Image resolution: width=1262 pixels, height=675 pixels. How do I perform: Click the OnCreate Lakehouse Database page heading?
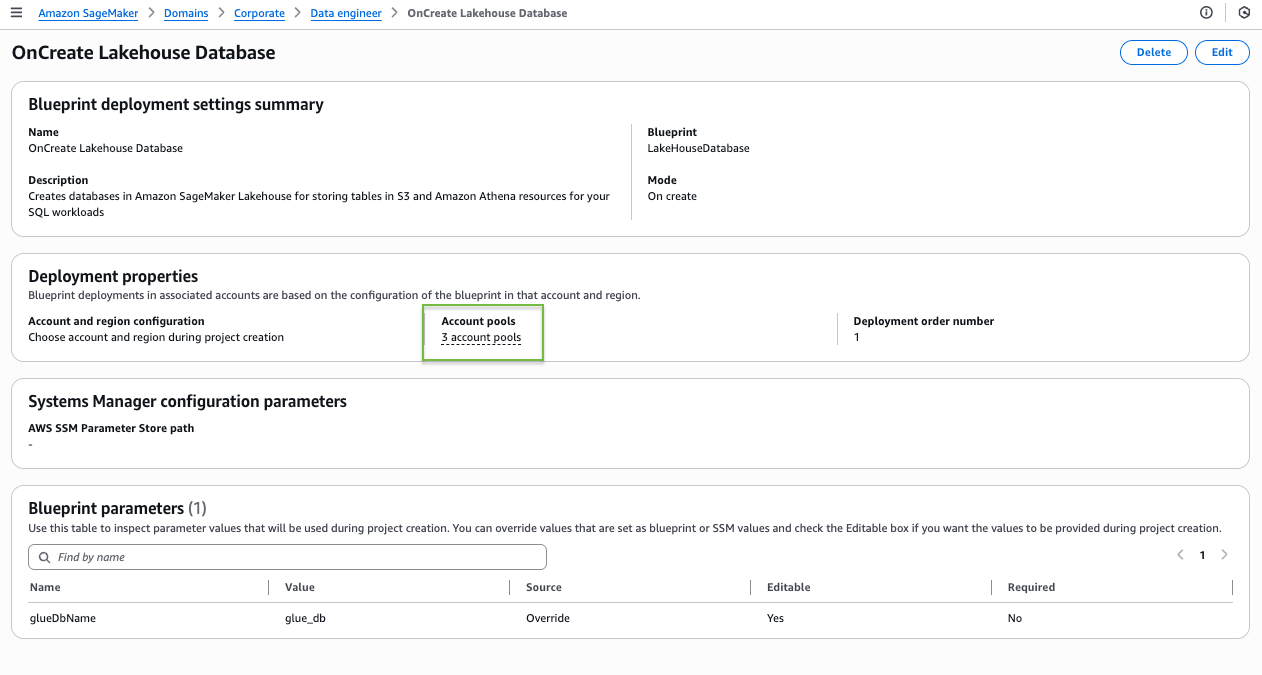click(x=143, y=52)
